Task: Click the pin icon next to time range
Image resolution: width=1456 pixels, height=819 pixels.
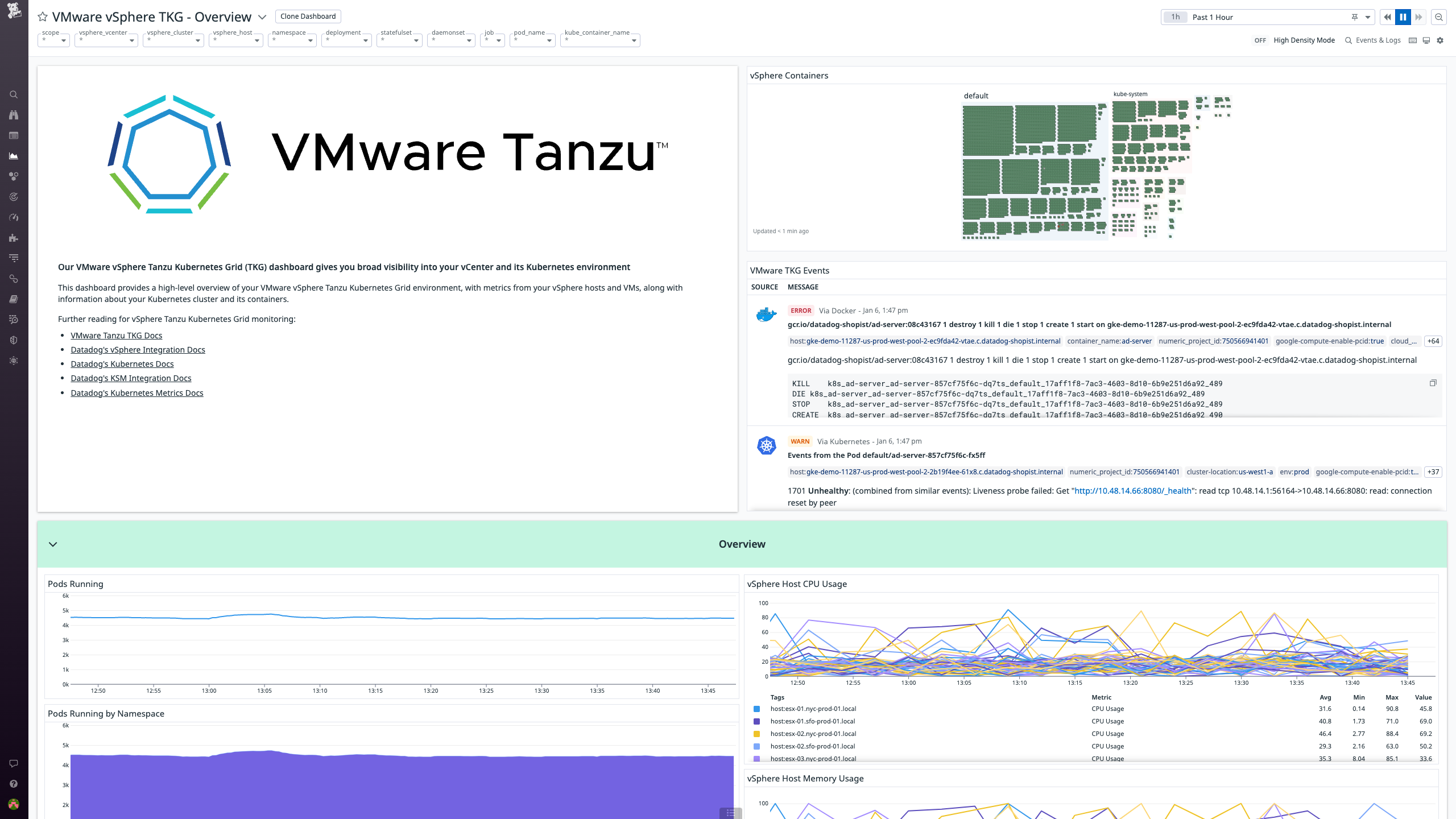Action: [1355, 17]
